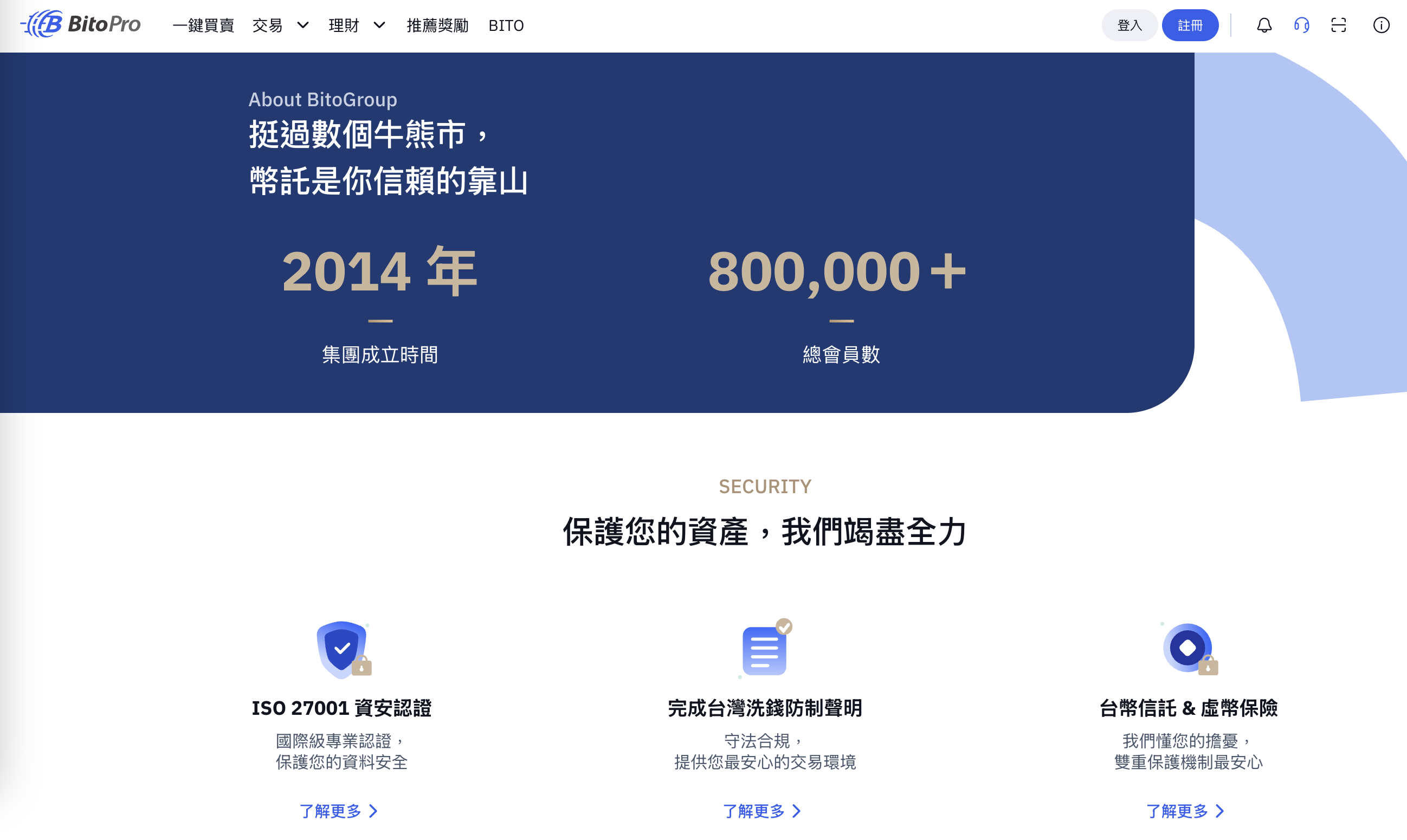Click the 保護您的資產，我們竭盡全力 headline
This screenshot has width=1407, height=840.
click(x=765, y=532)
